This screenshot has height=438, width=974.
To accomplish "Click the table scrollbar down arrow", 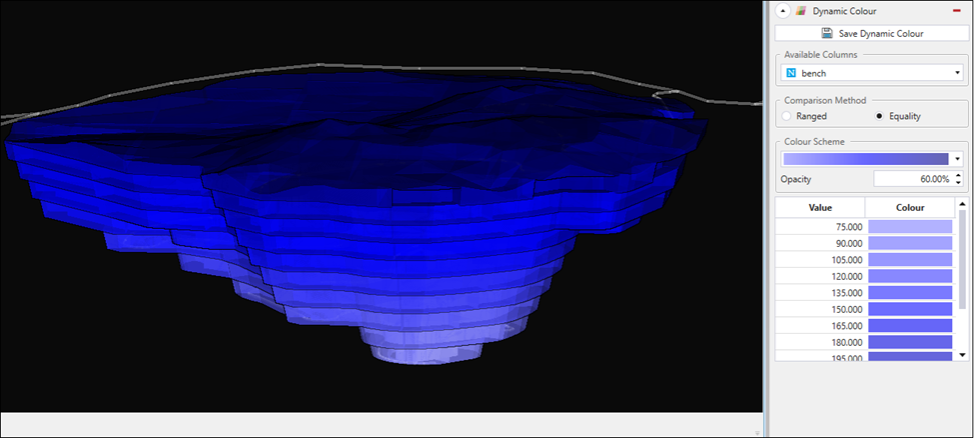I will pos(962,355).
